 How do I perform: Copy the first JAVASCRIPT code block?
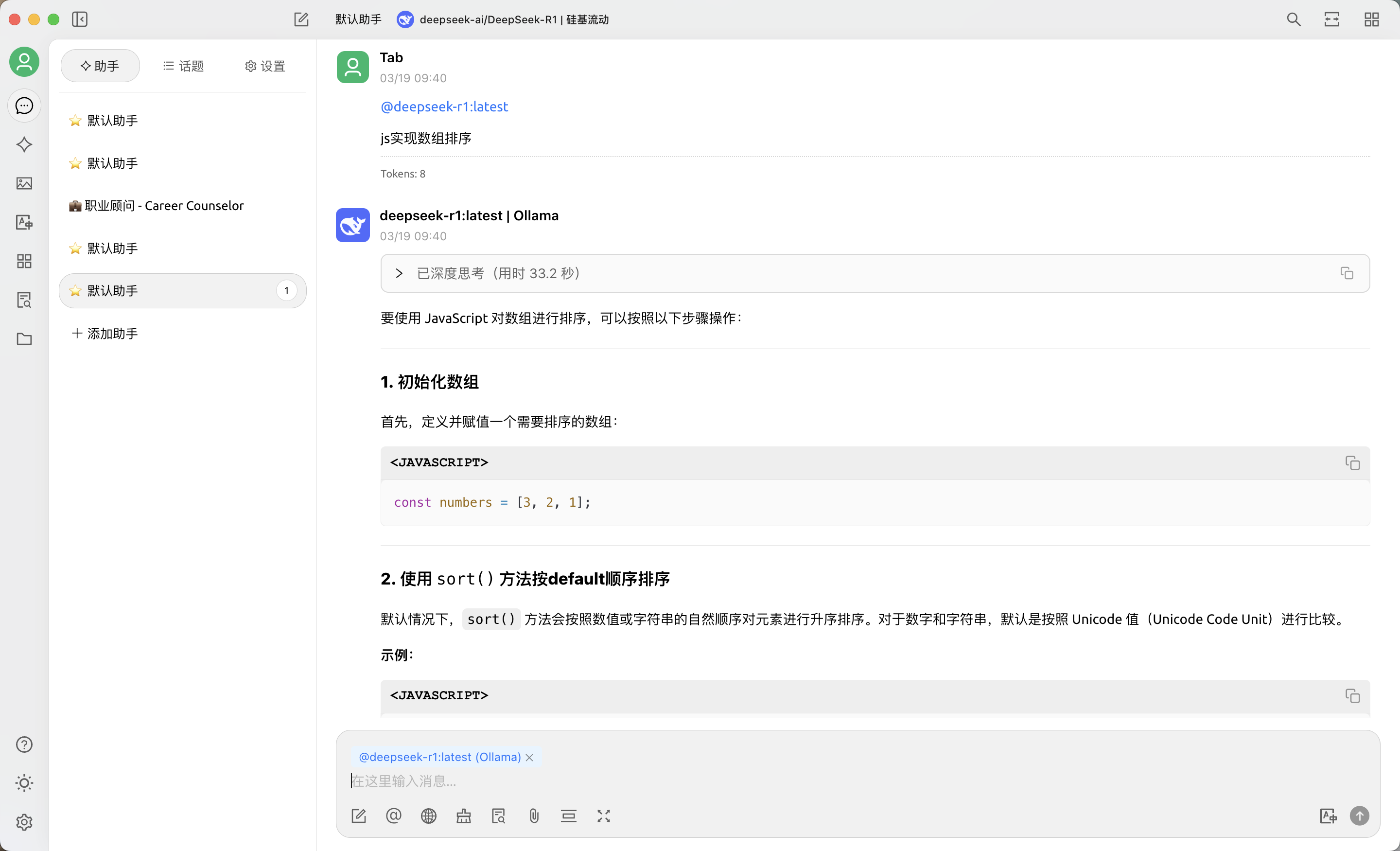1352,463
